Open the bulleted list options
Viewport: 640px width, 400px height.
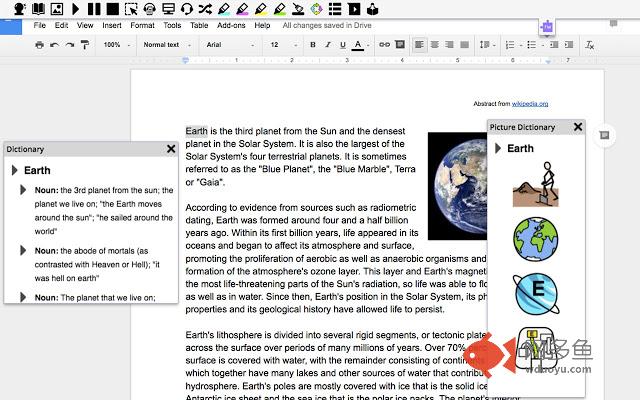pyautogui.click(x=535, y=45)
